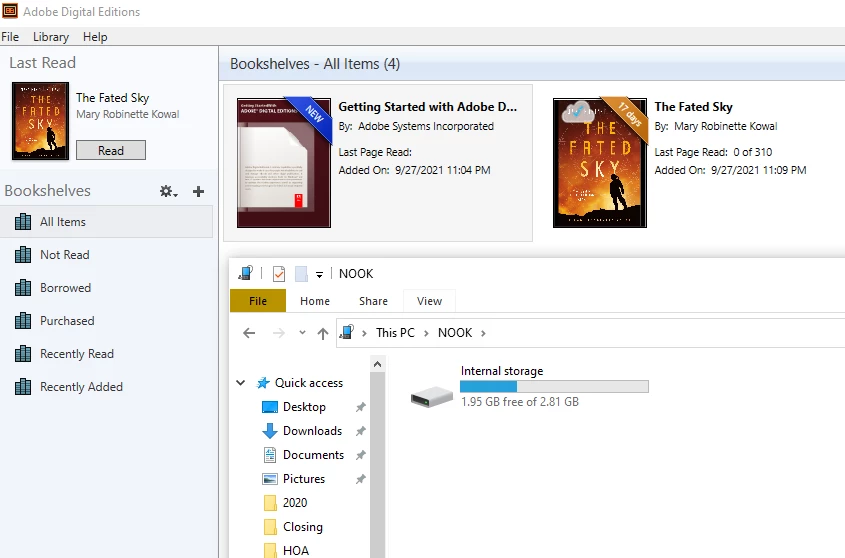Switch to the View ribbon tab
The image size is (845, 558).
(x=429, y=301)
